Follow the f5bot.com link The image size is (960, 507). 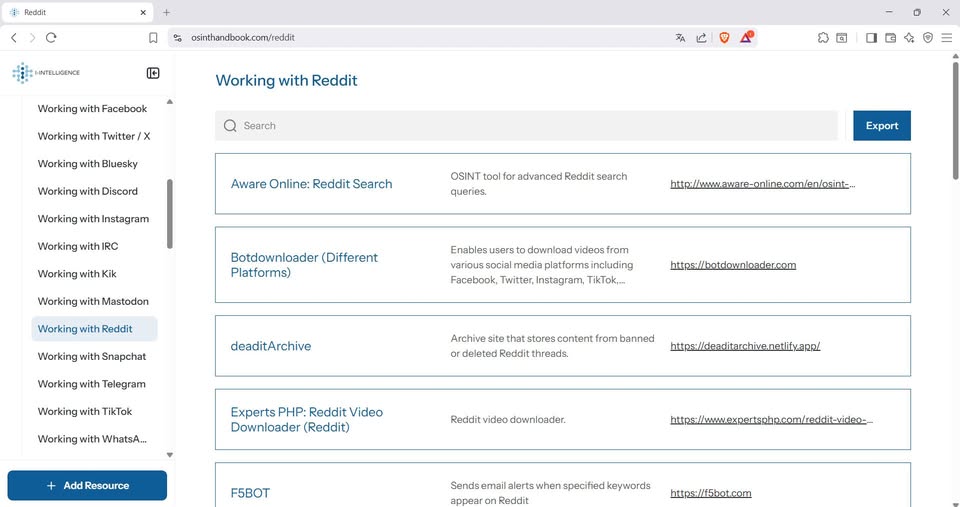click(x=710, y=493)
